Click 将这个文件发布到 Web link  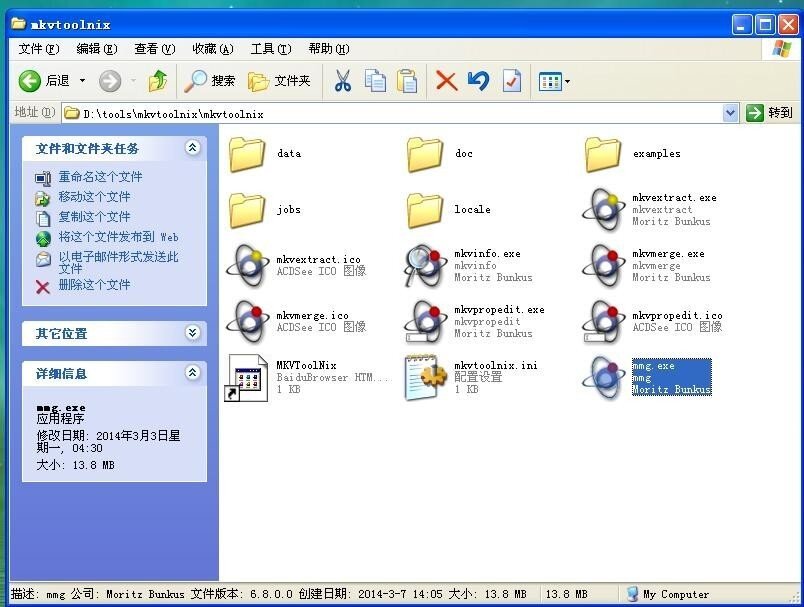point(118,237)
